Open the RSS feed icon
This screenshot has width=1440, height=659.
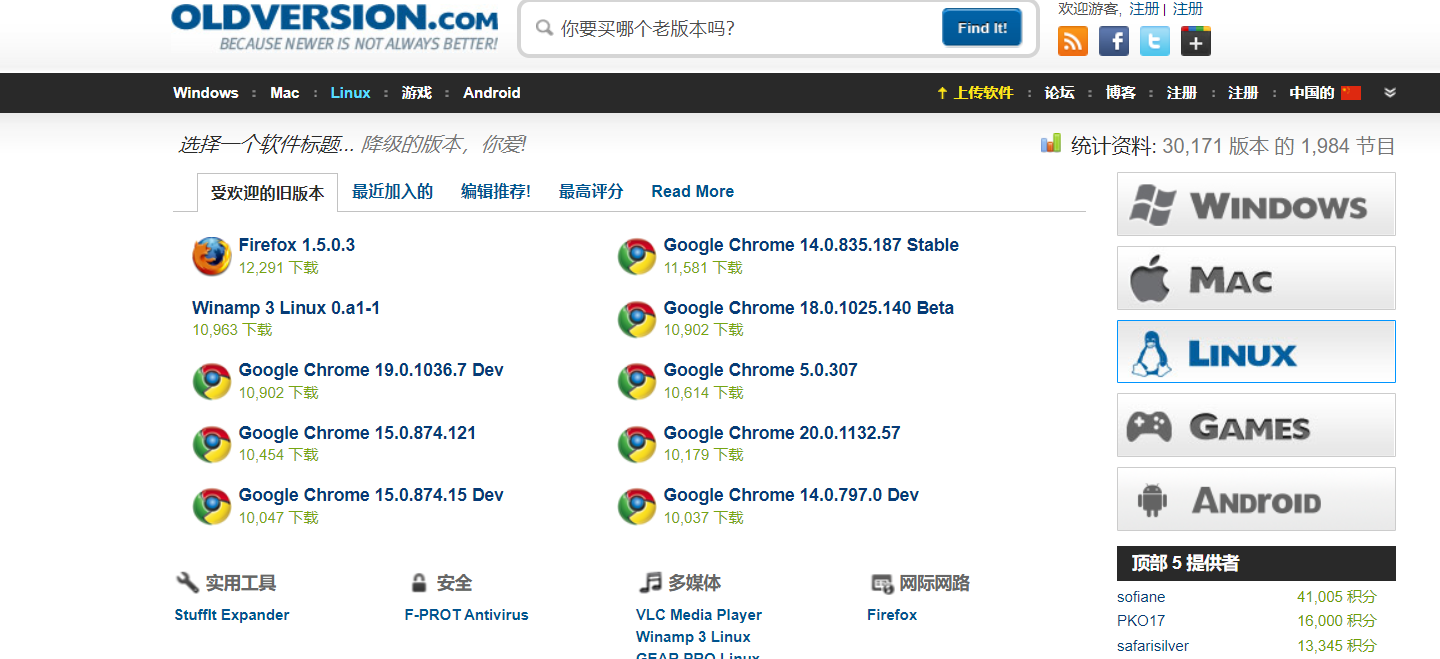1073,41
